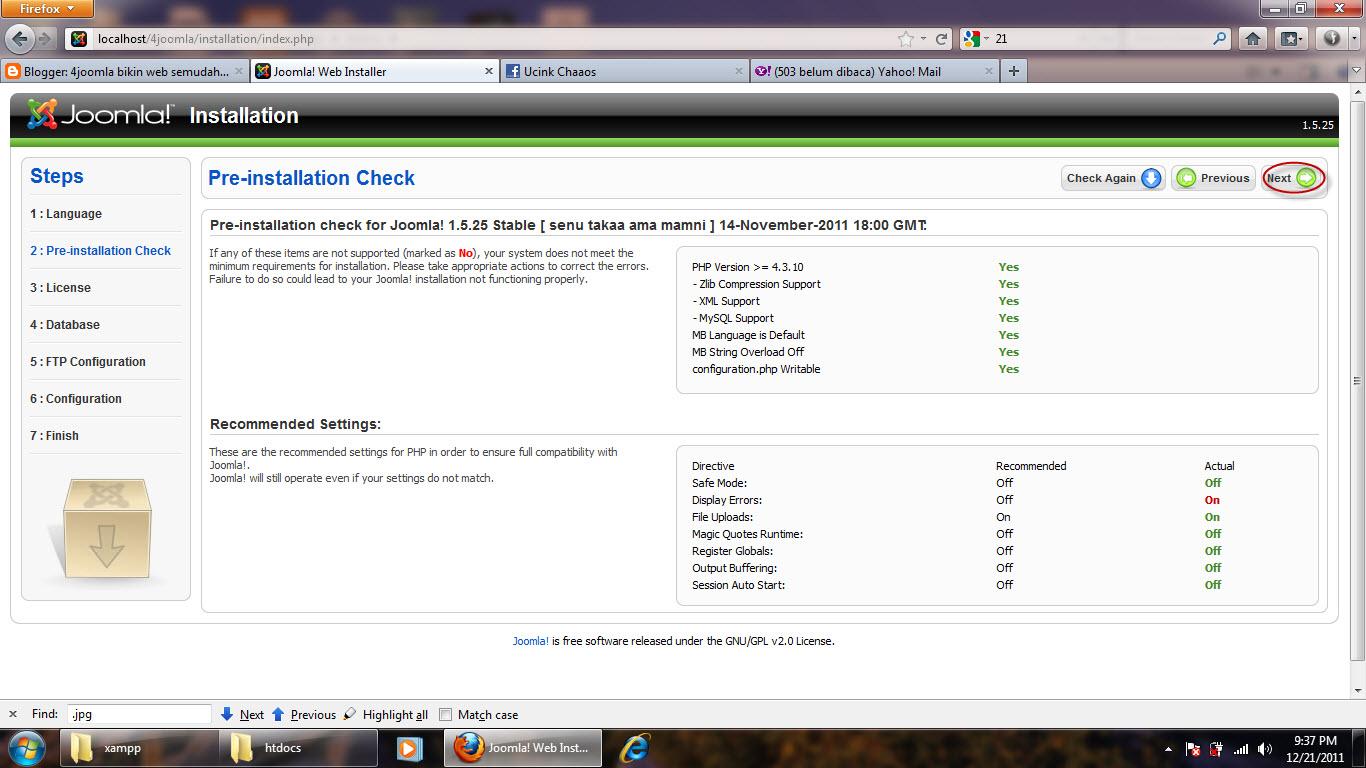1366x768 pixels.
Task: Click step 3 : License
Action: (60, 288)
